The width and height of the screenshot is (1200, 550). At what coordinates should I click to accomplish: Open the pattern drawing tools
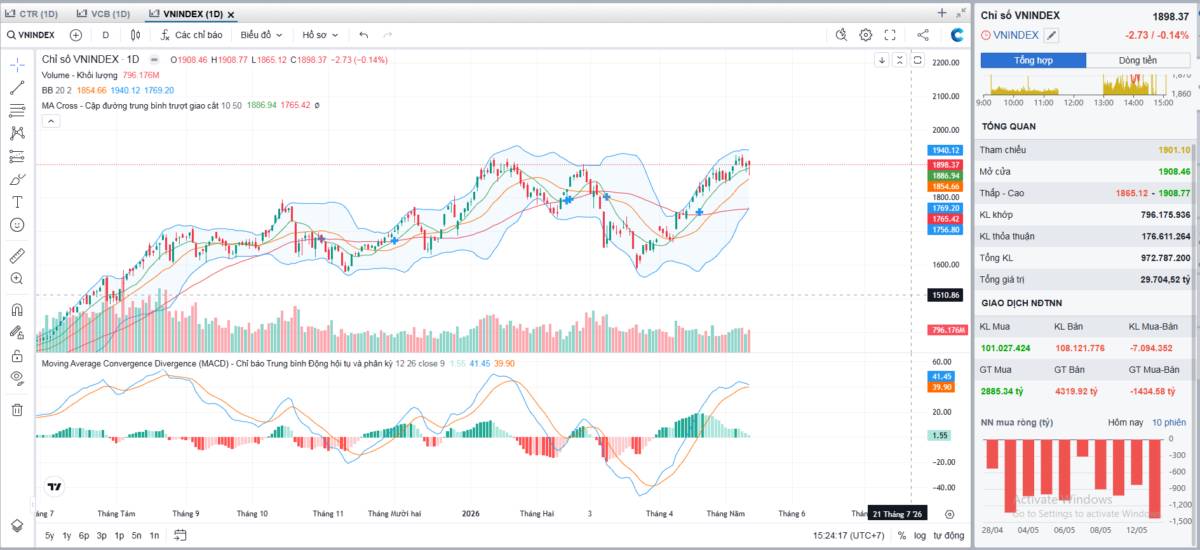[17, 133]
